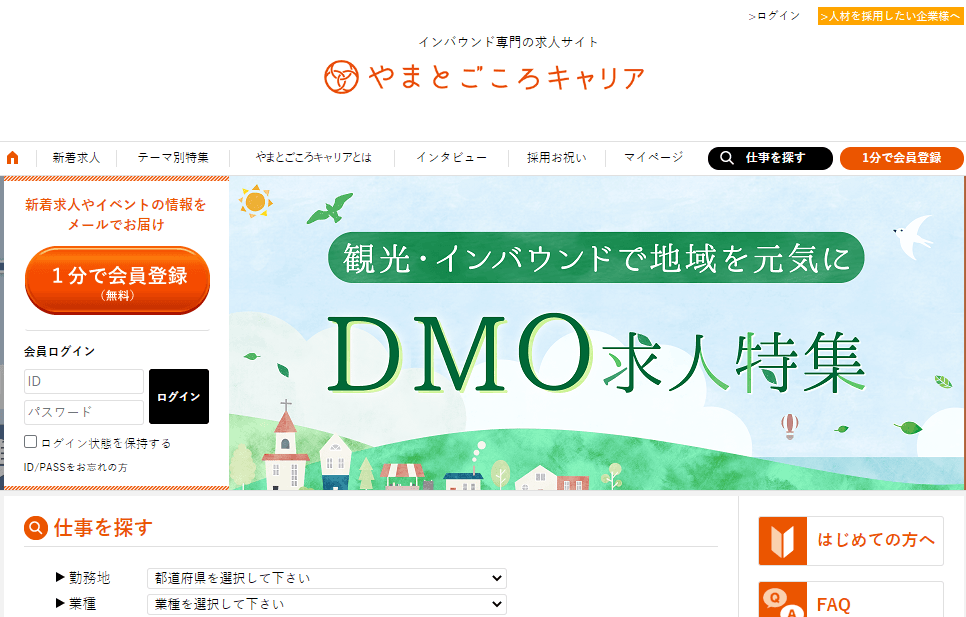The width and height of the screenshot is (966, 617).
Task: Open the FAQ text link
Action: (x=834, y=605)
